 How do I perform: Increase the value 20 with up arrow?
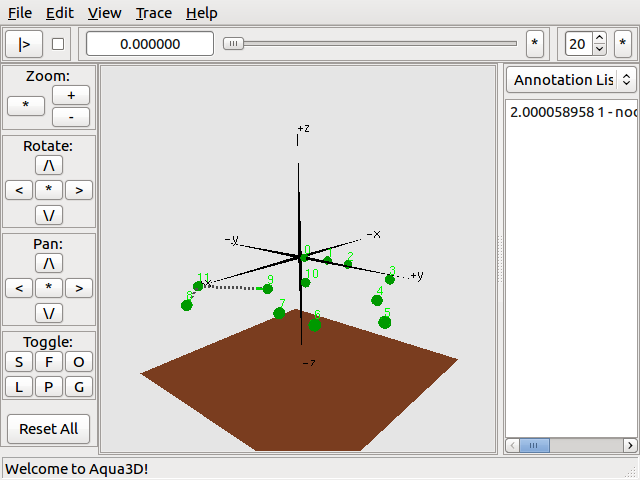click(599, 39)
